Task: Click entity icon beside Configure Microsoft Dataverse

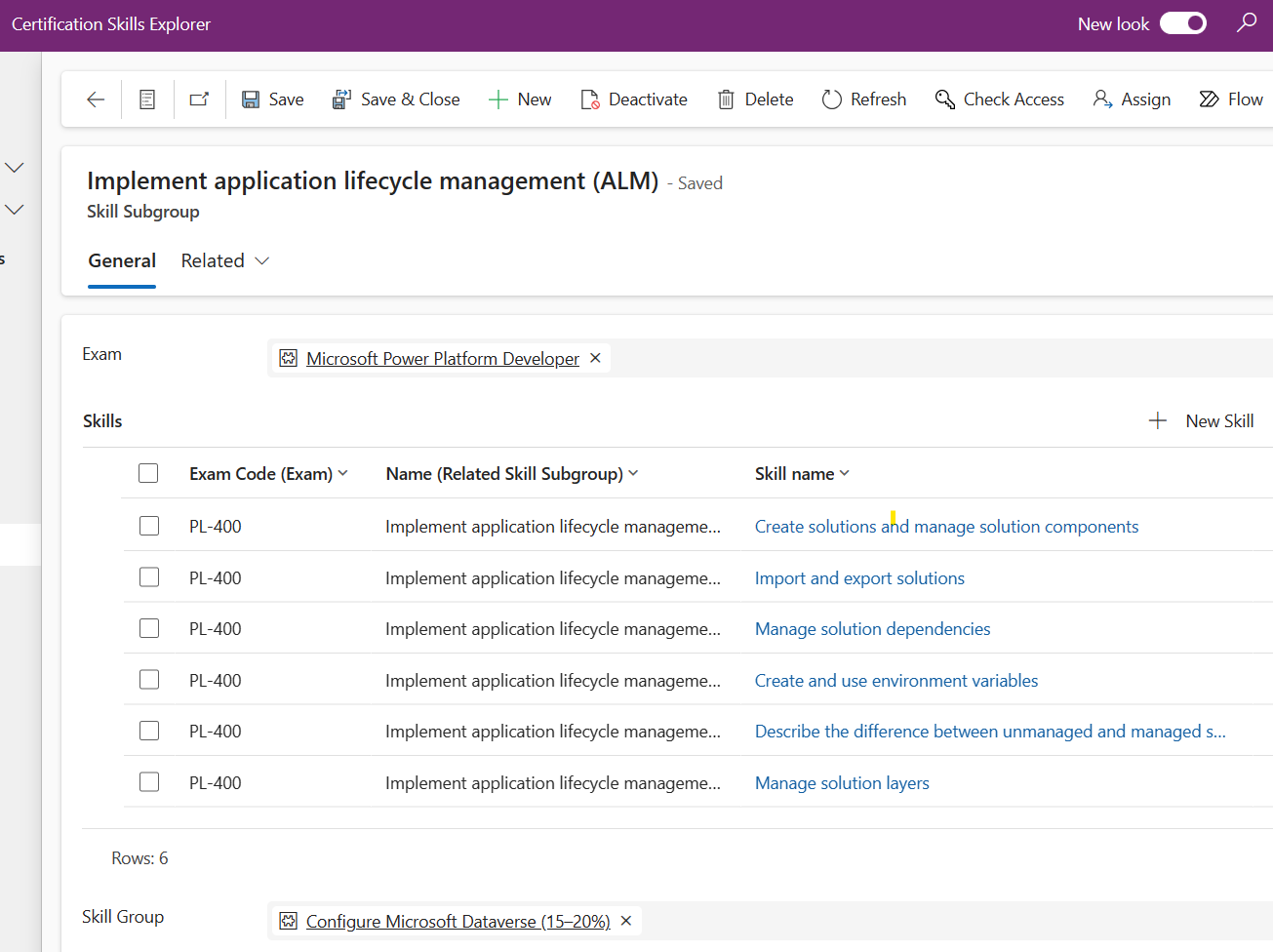Action: click(x=288, y=921)
